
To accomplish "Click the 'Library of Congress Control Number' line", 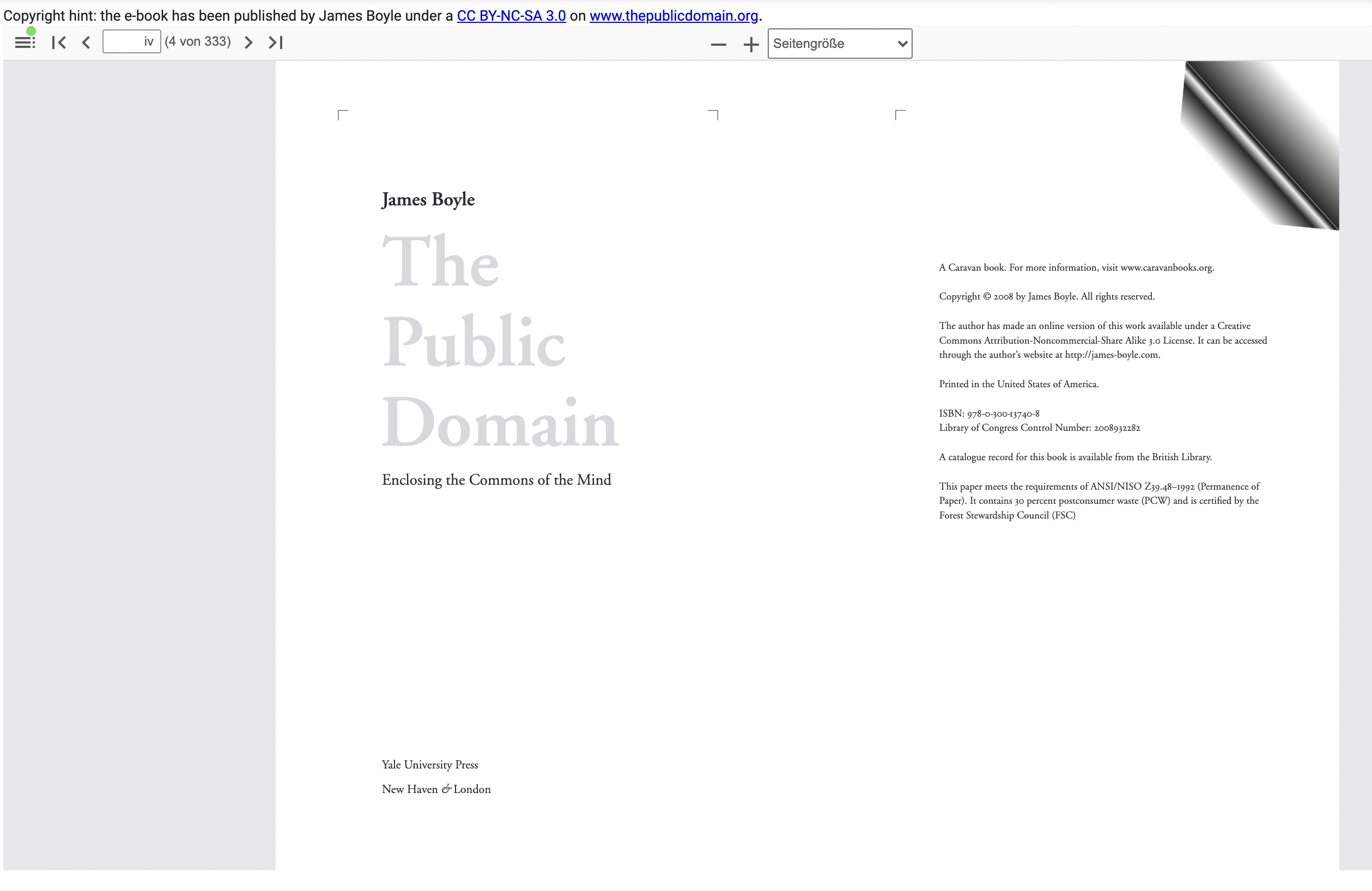I will tap(1040, 428).
